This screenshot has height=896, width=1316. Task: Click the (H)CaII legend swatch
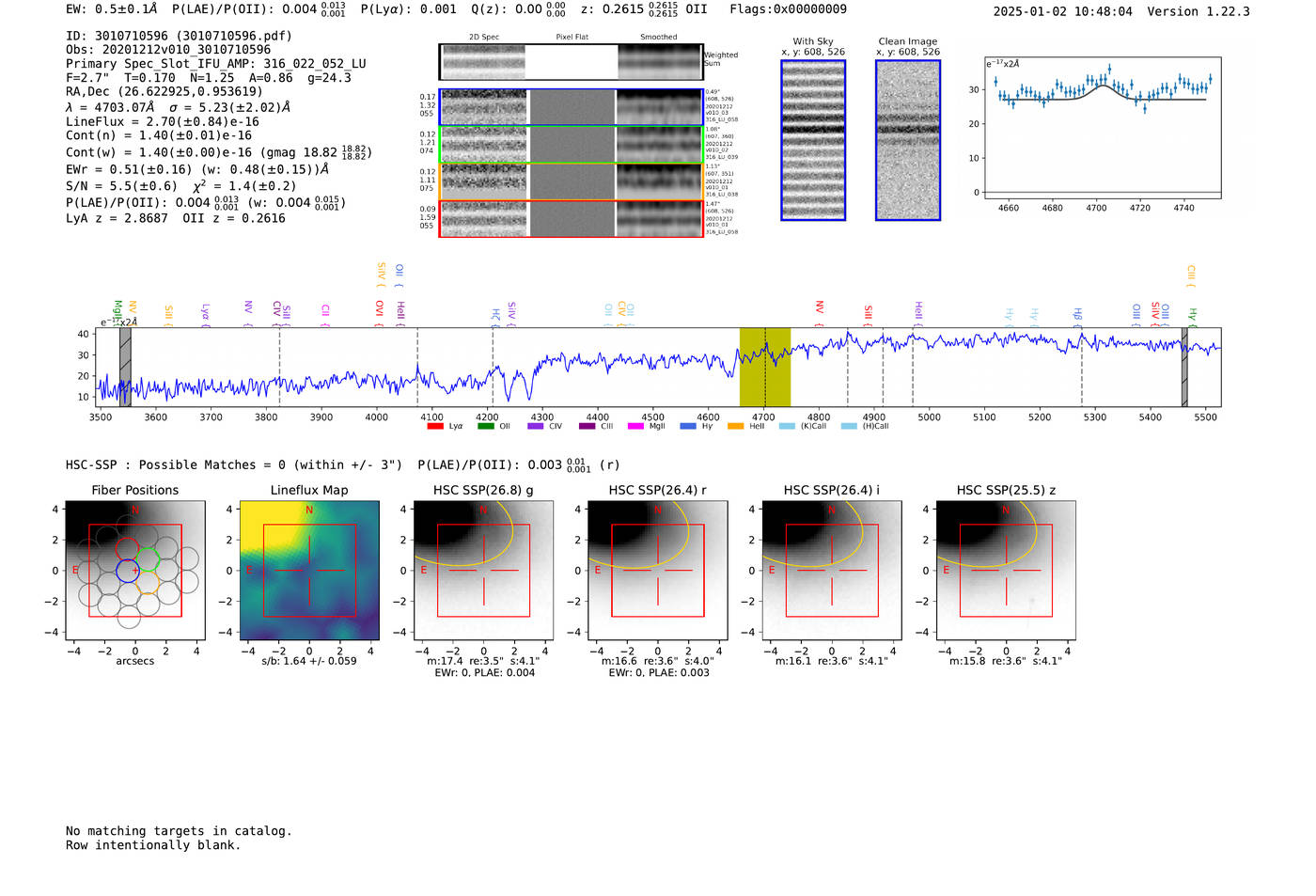click(849, 426)
